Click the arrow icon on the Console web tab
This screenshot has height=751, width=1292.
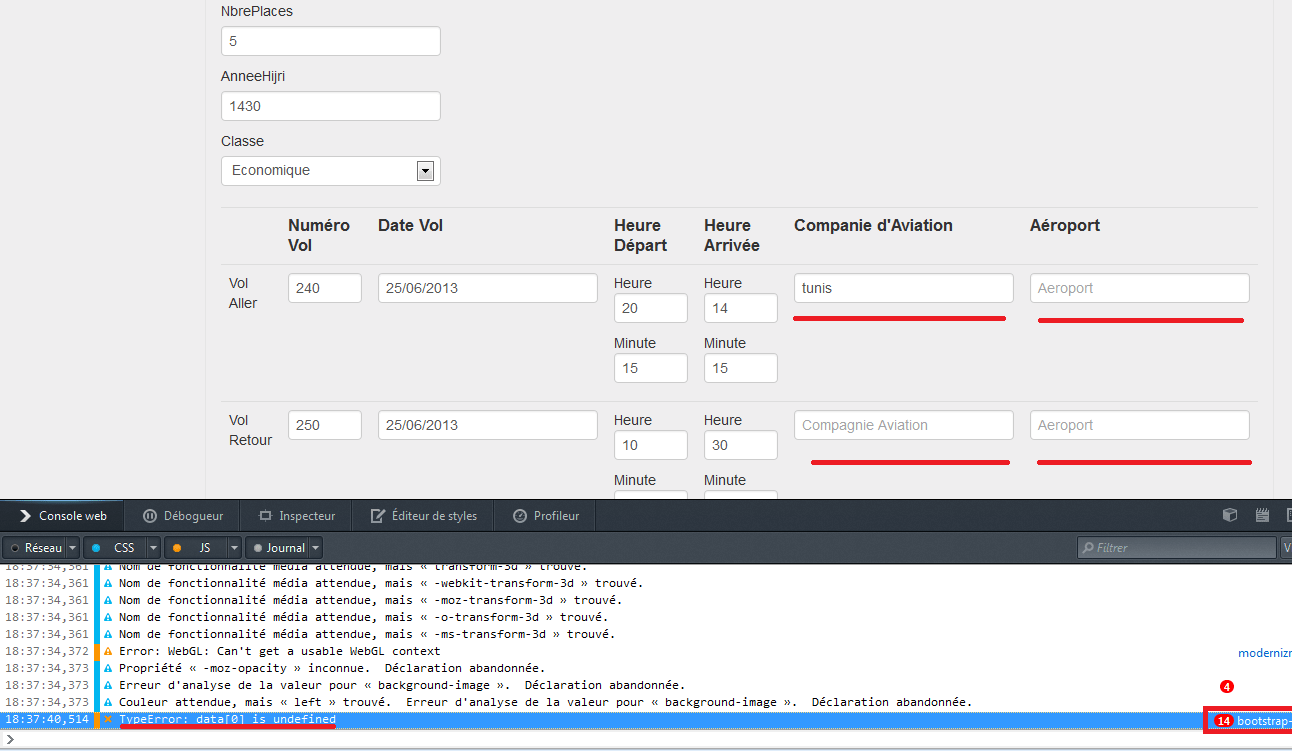[x=24, y=515]
